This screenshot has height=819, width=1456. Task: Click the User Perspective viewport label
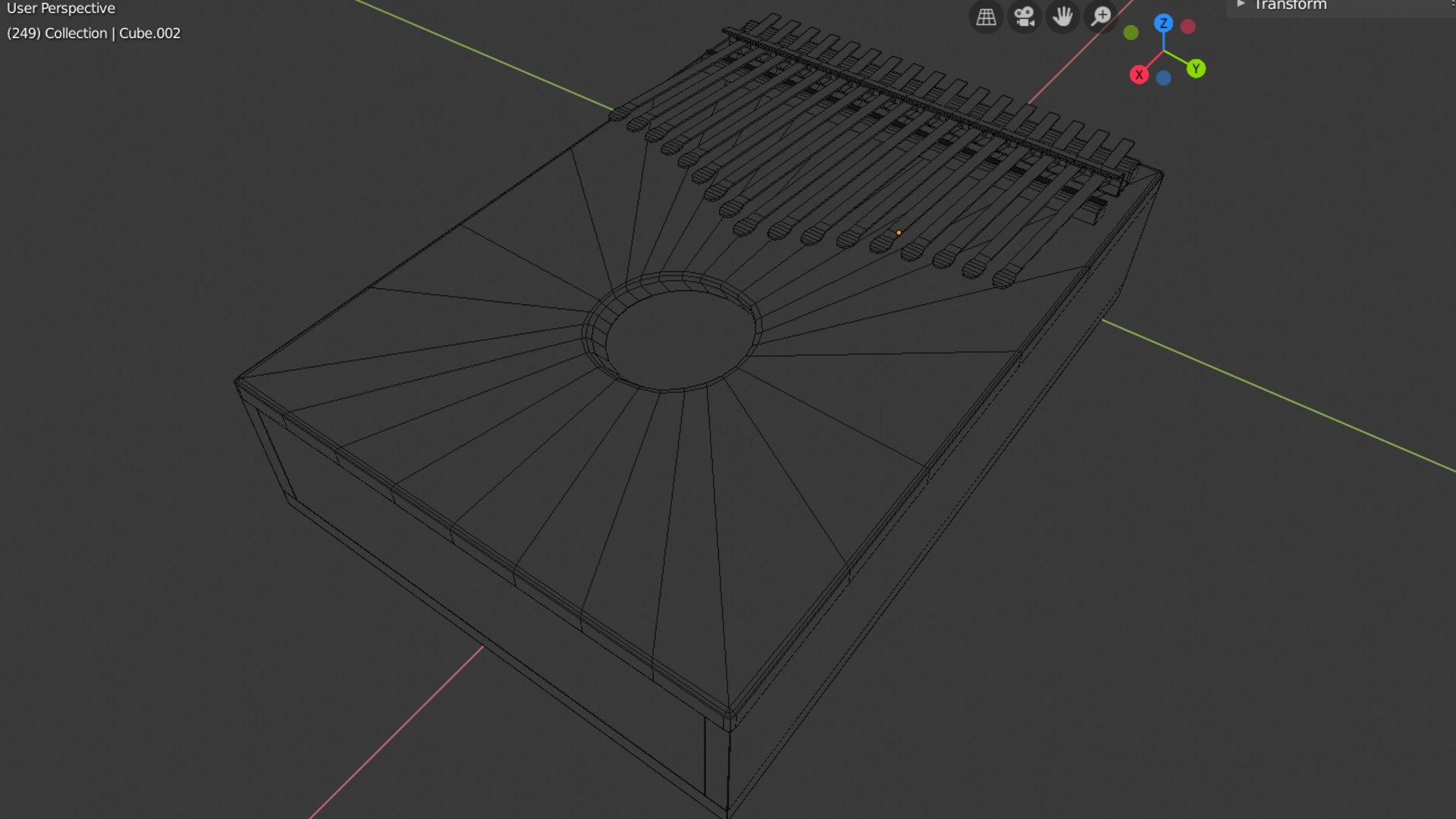61,8
